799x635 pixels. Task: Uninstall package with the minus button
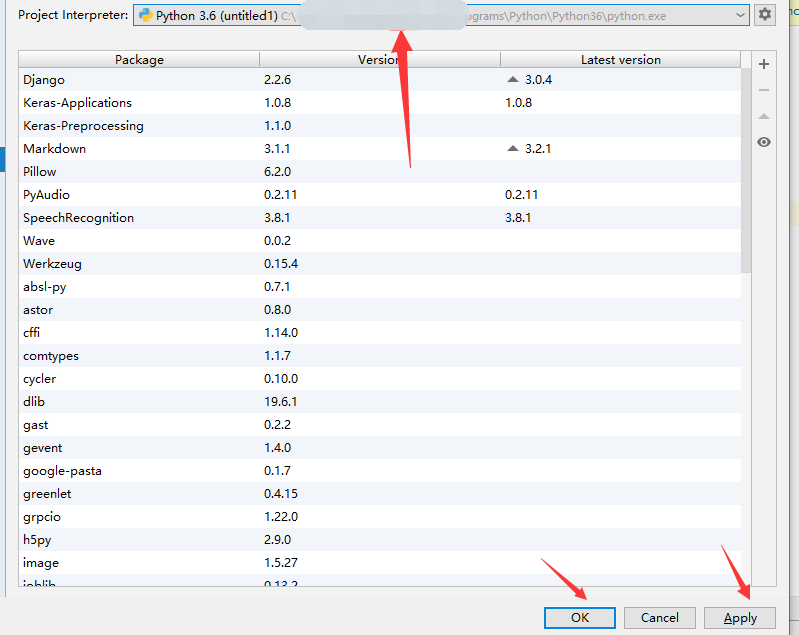coord(764,90)
